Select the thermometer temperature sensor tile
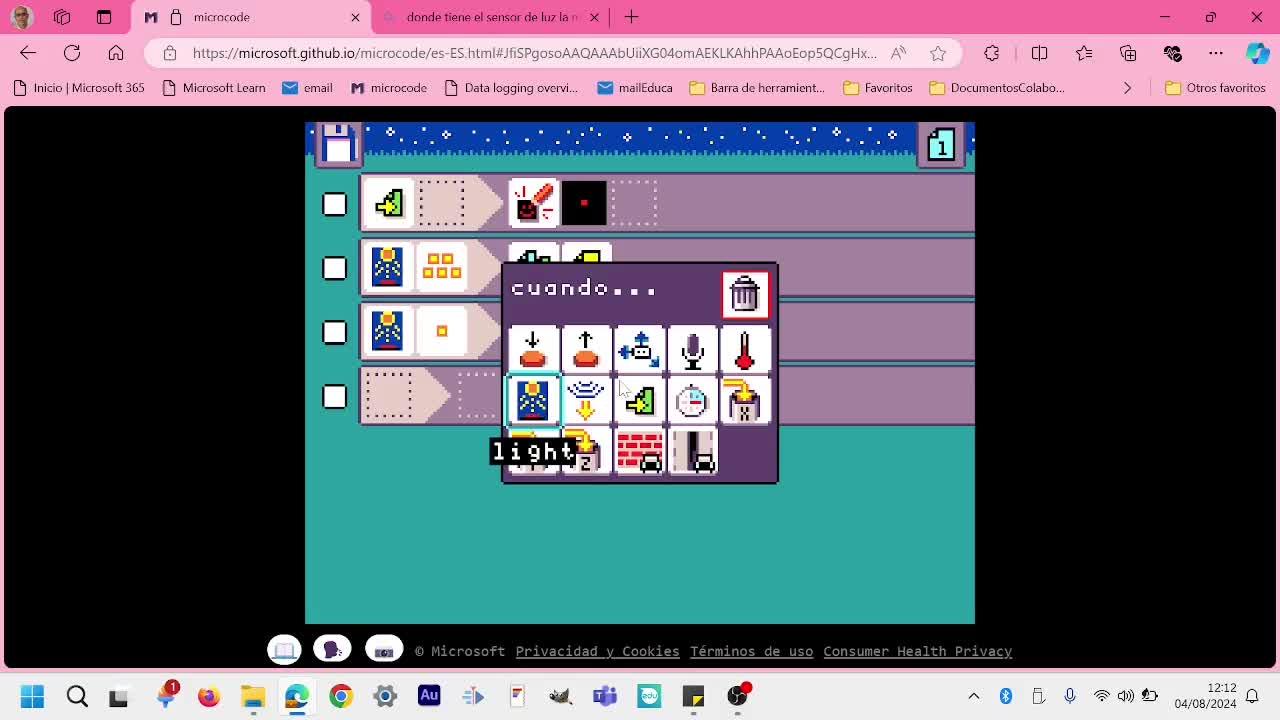Image resolution: width=1280 pixels, height=720 pixels. coord(745,348)
